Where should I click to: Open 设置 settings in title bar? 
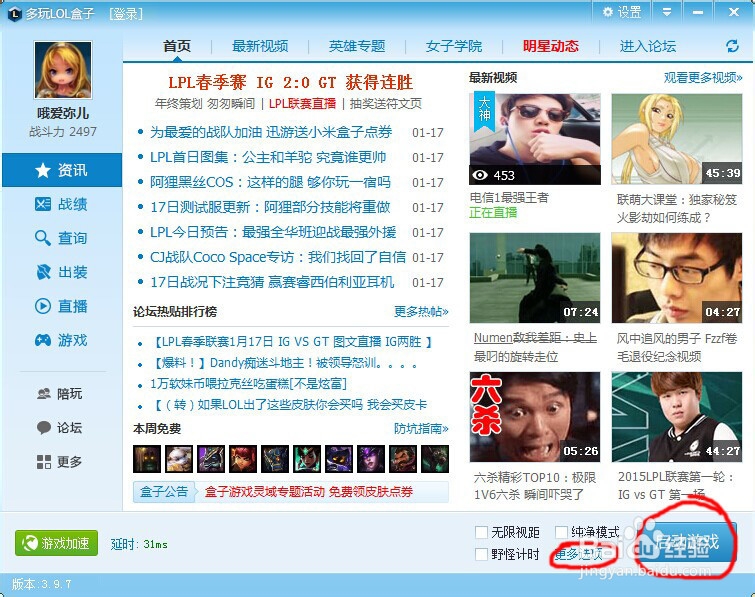coord(622,12)
